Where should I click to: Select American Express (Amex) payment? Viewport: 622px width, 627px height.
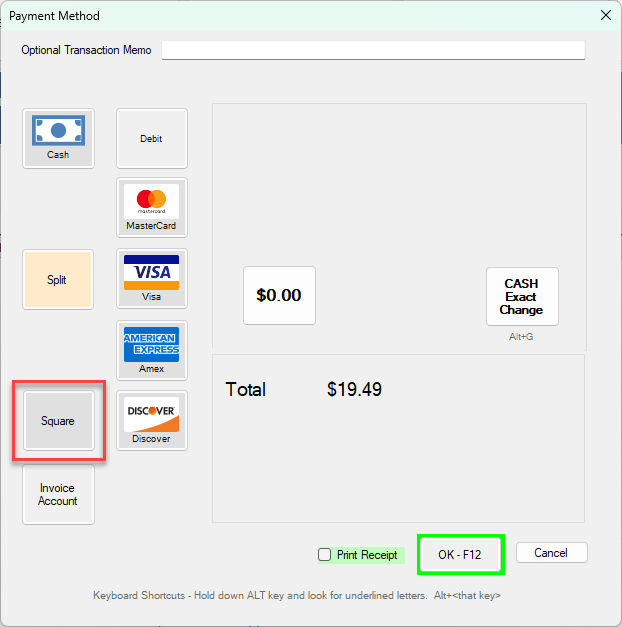(x=152, y=350)
